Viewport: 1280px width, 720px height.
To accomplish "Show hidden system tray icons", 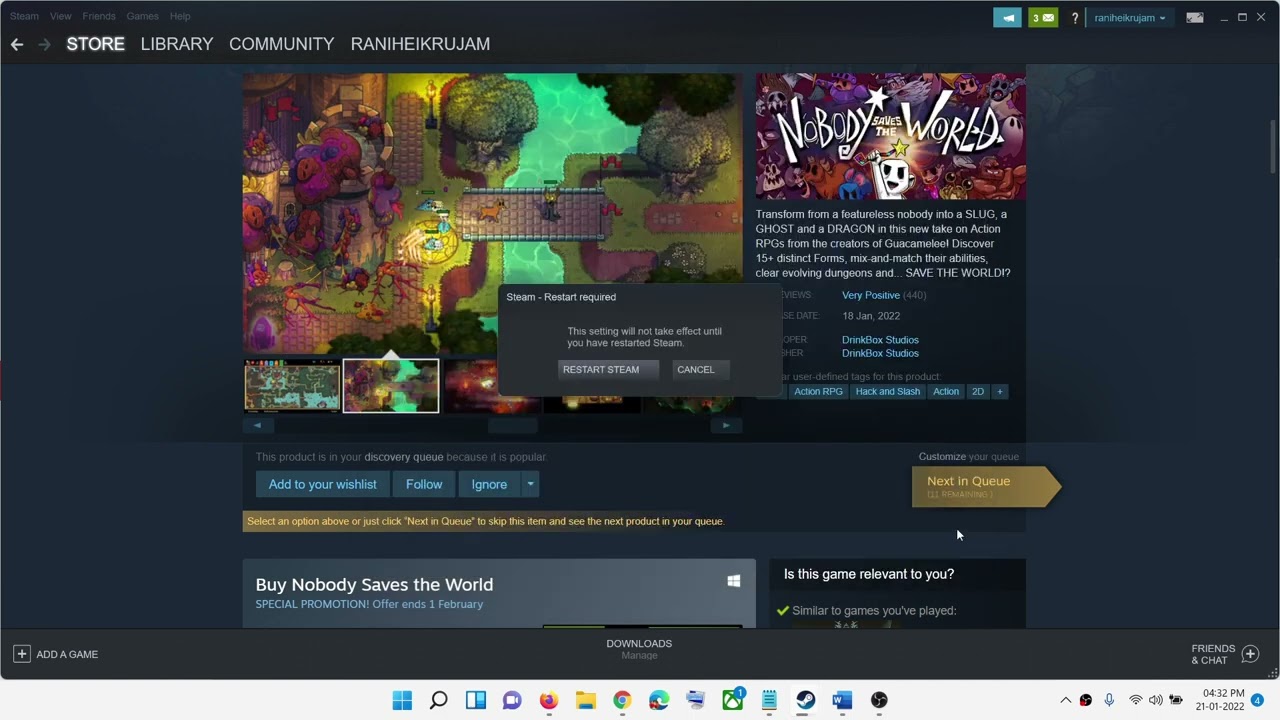I will click(1065, 700).
